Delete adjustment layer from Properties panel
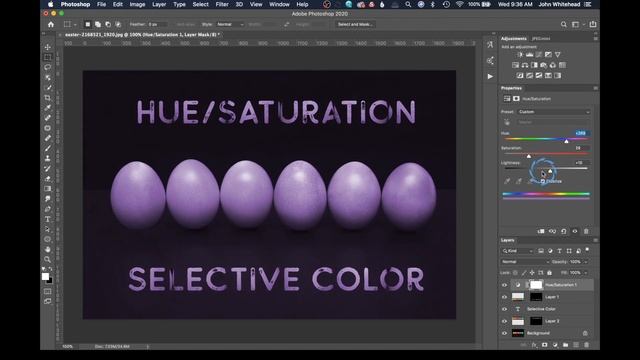 click(586, 231)
